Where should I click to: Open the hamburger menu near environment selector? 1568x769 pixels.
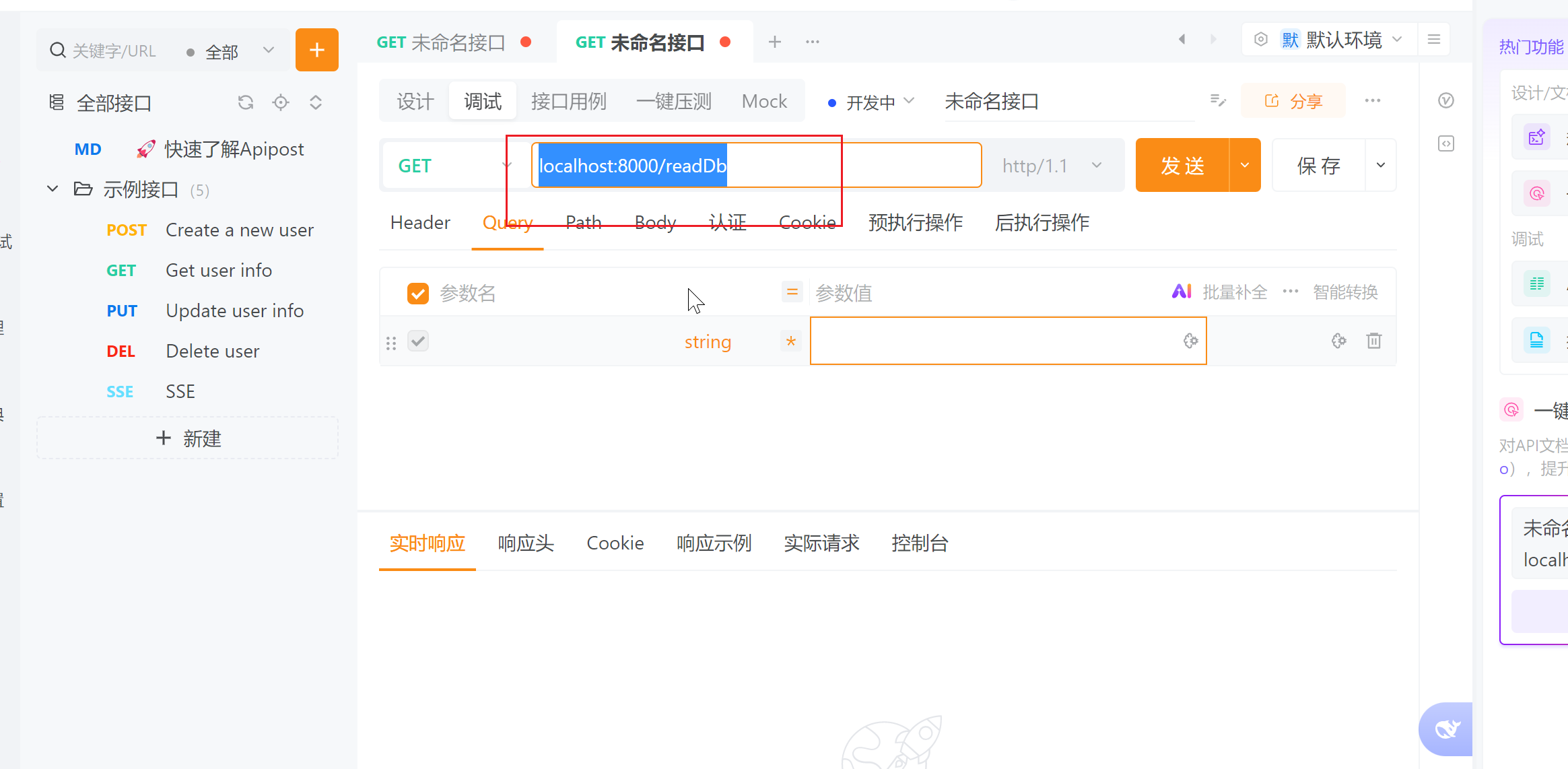click(x=1434, y=40)
